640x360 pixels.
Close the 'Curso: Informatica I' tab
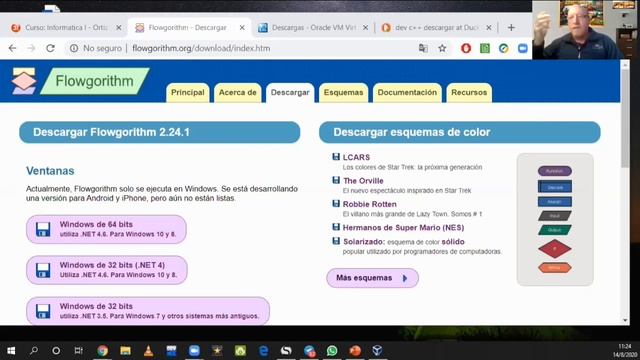pyautogui.click(x=119, y=27)
